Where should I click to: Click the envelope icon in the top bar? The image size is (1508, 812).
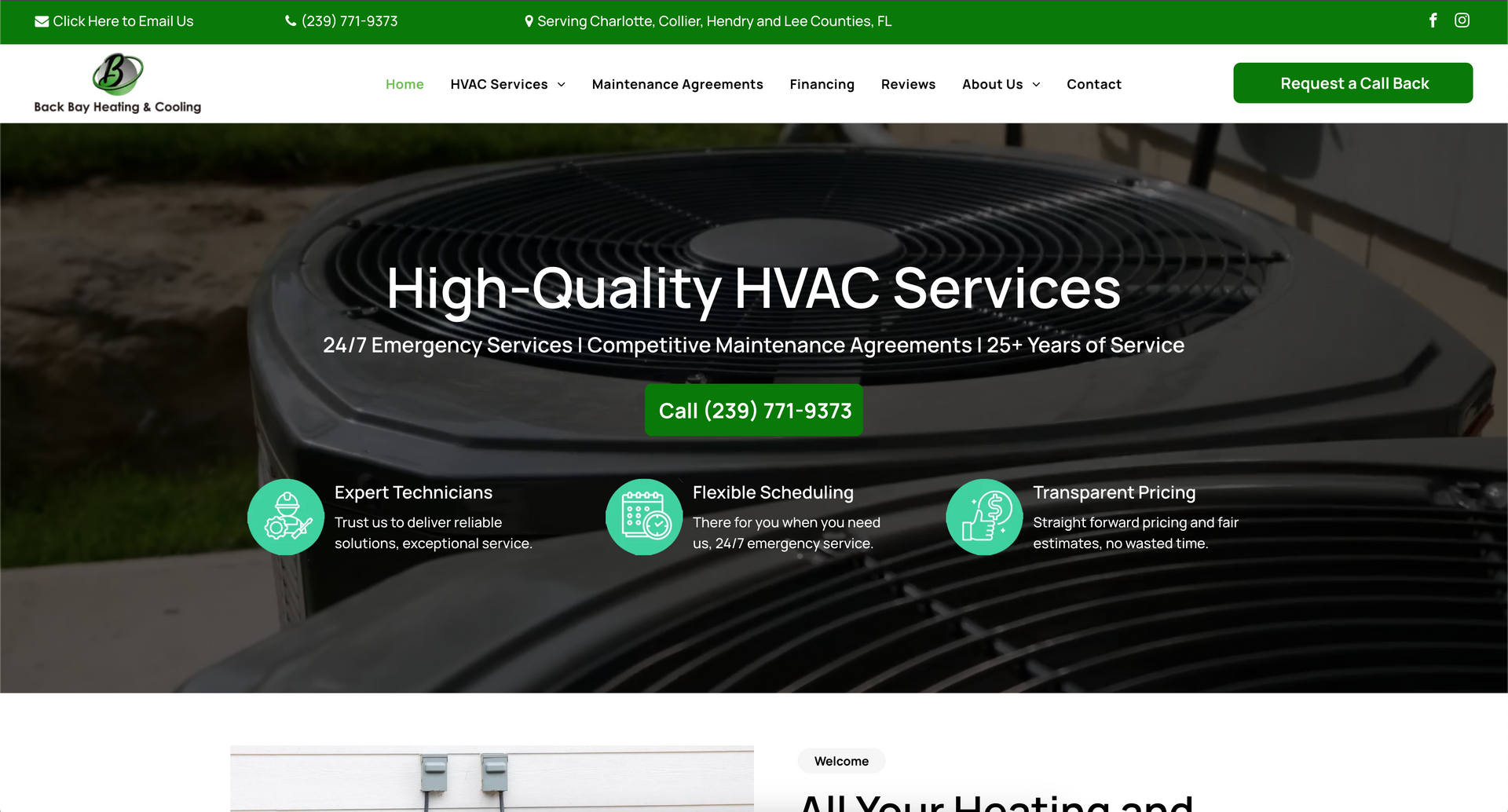[x=41, y=20]
